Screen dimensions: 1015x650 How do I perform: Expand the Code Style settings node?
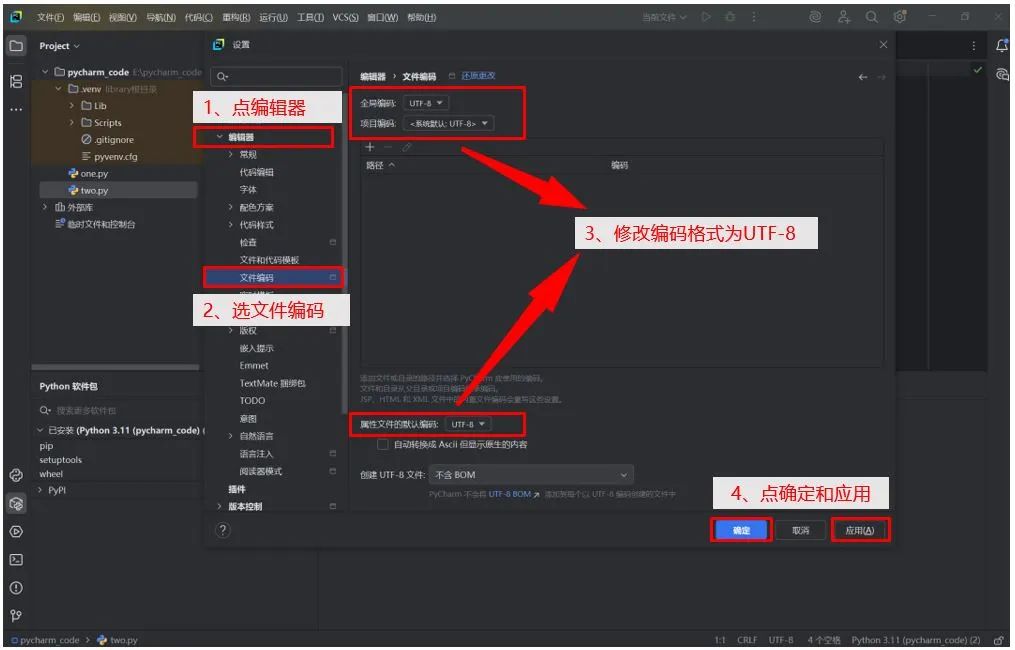pos(231,225)
